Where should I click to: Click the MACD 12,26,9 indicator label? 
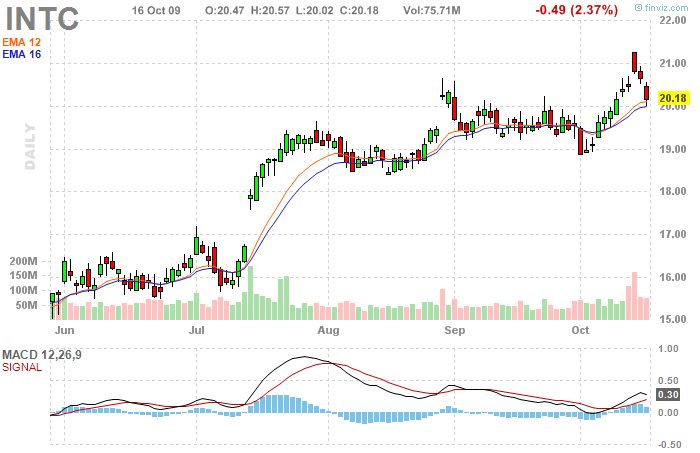(x=40, y=355)
